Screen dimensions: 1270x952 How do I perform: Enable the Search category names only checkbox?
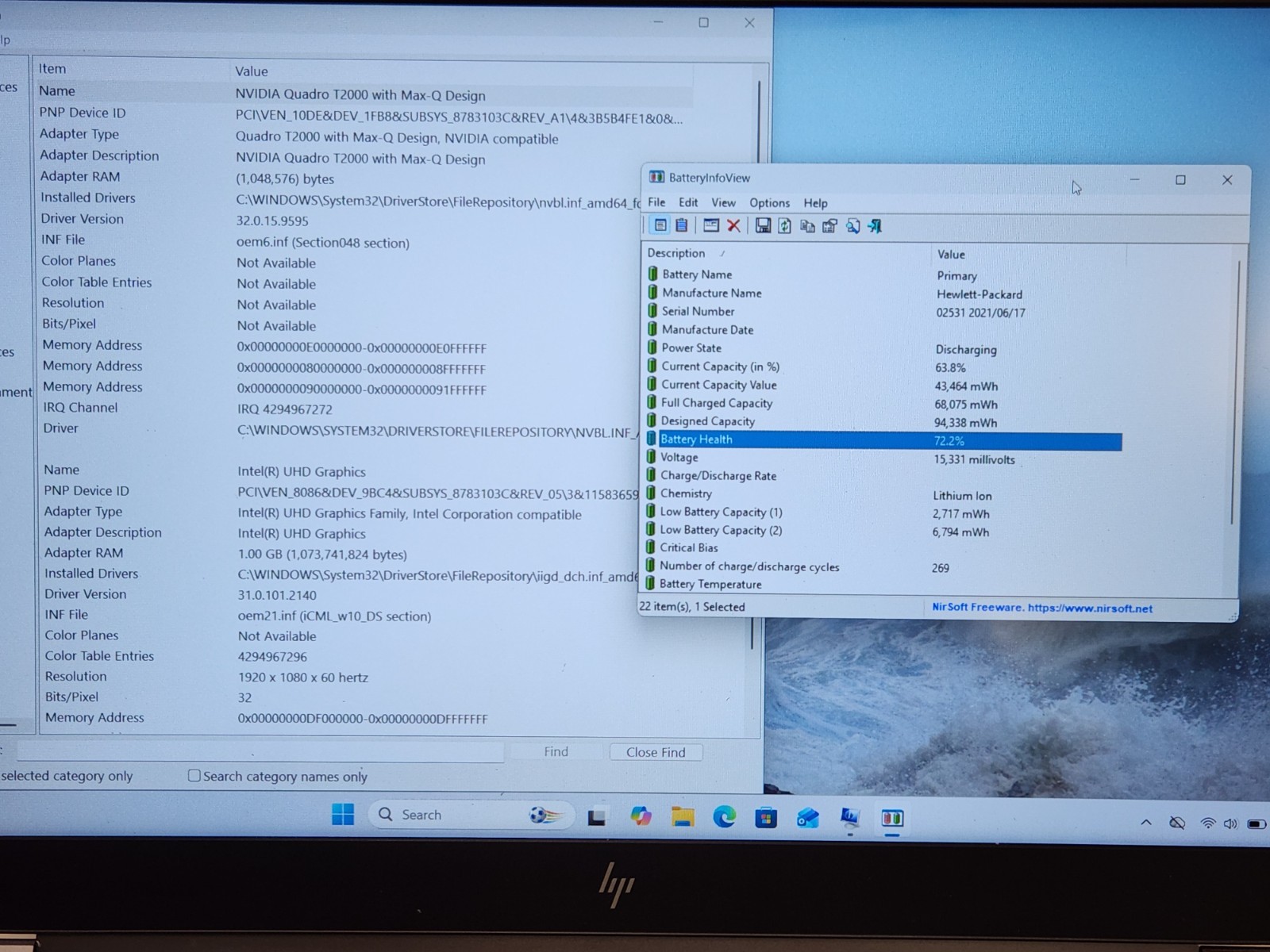[194, 776]
